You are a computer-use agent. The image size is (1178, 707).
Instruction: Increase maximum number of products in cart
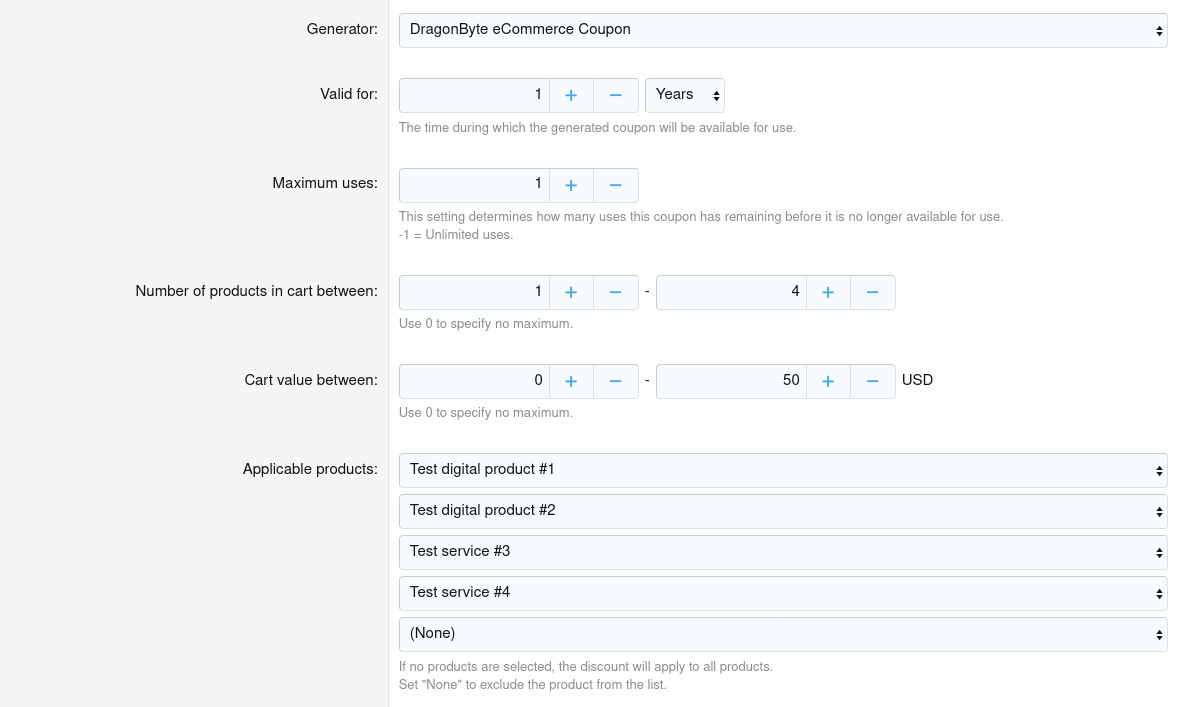coord(828,293)
